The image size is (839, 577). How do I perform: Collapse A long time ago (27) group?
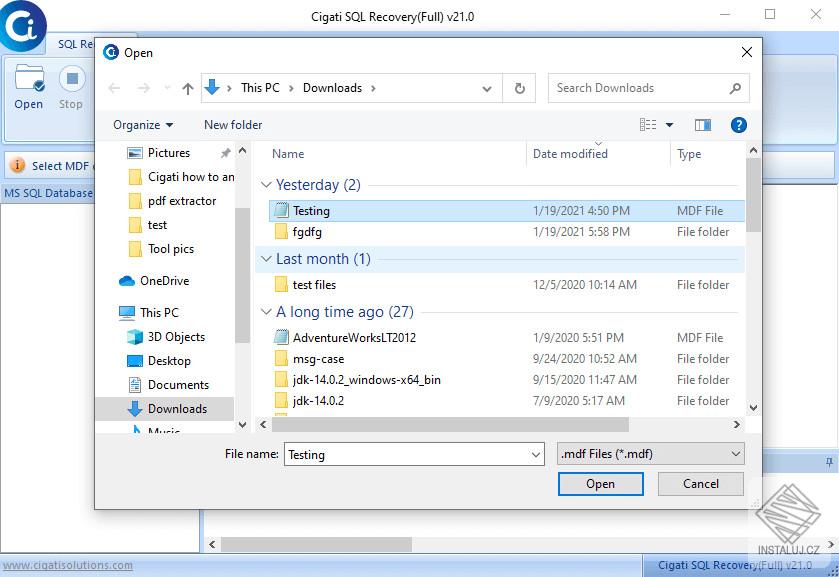click(x=266, y=312)
